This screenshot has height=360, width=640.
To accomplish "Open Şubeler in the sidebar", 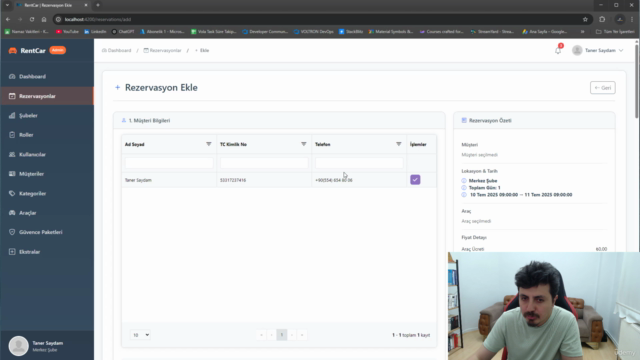I will tap(47, 116).
